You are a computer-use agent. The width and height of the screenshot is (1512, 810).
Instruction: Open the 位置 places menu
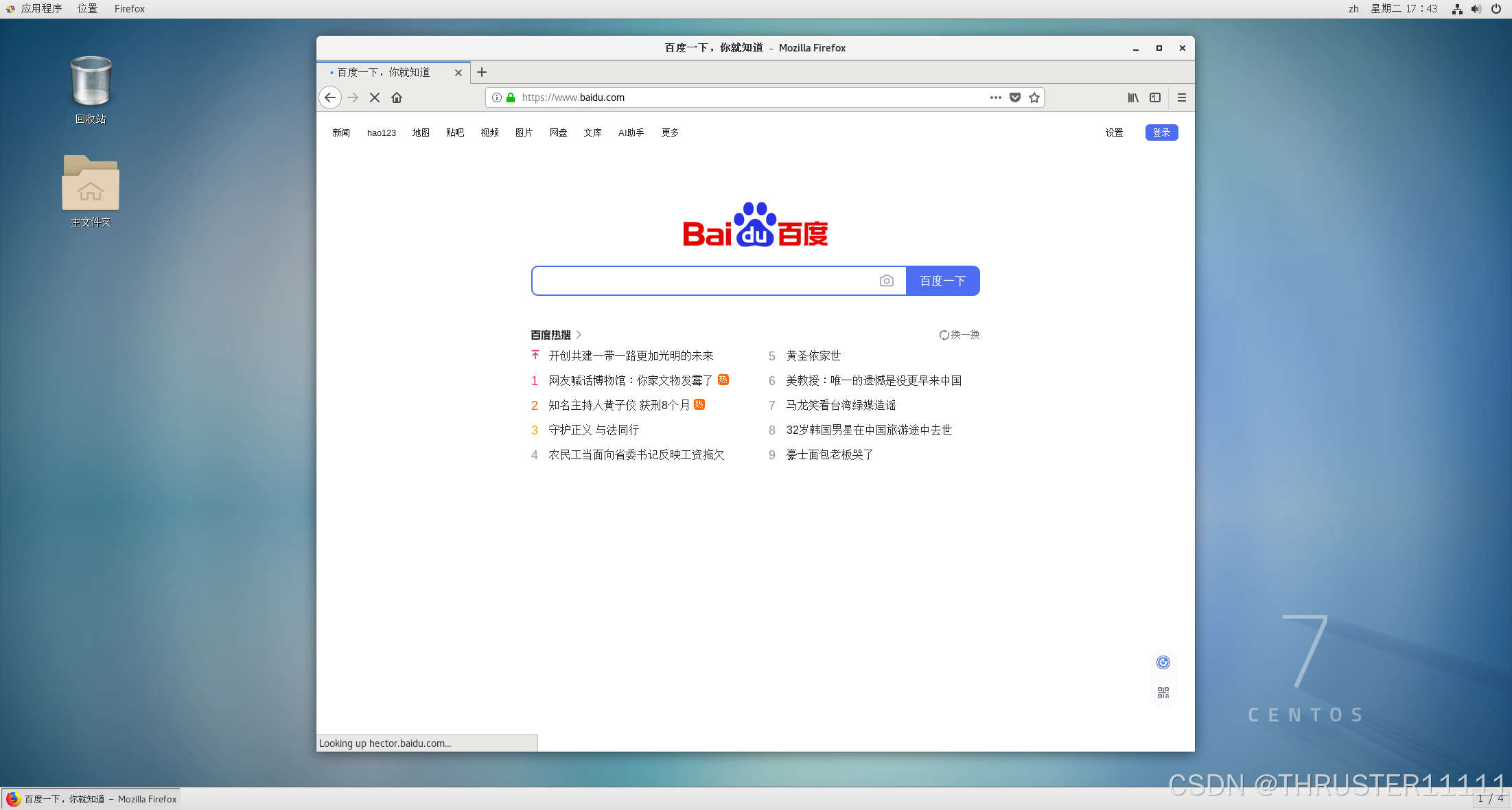[x=87, y=9]
